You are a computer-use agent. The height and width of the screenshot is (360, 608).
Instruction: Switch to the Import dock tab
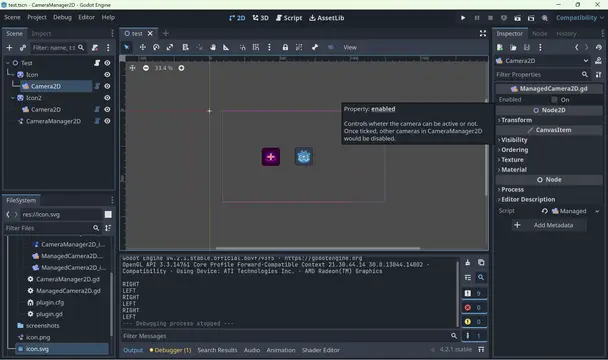41,34
